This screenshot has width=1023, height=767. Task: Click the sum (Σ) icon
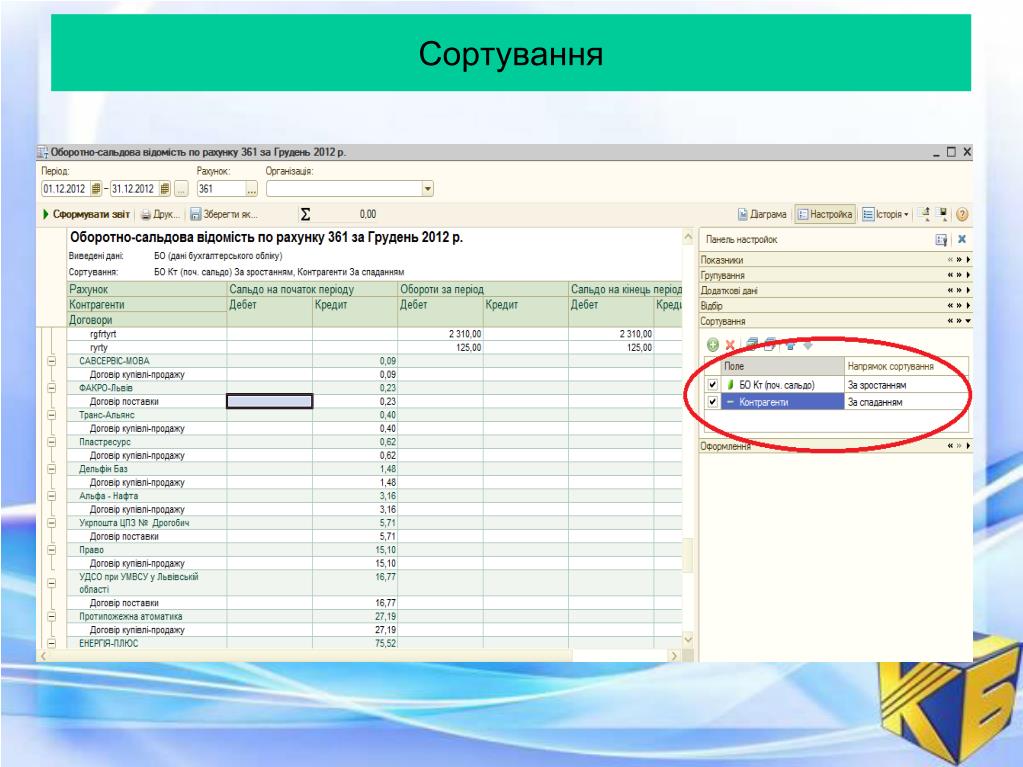305,214
